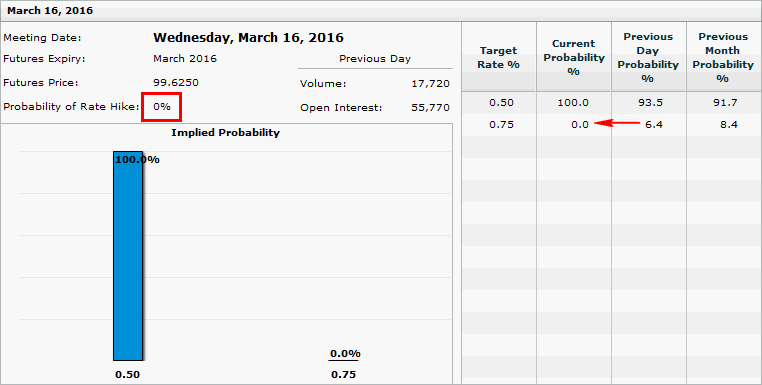Select the open interest value 55,770
The width and height of the screenshot is (762, 385).
(431, 107)
